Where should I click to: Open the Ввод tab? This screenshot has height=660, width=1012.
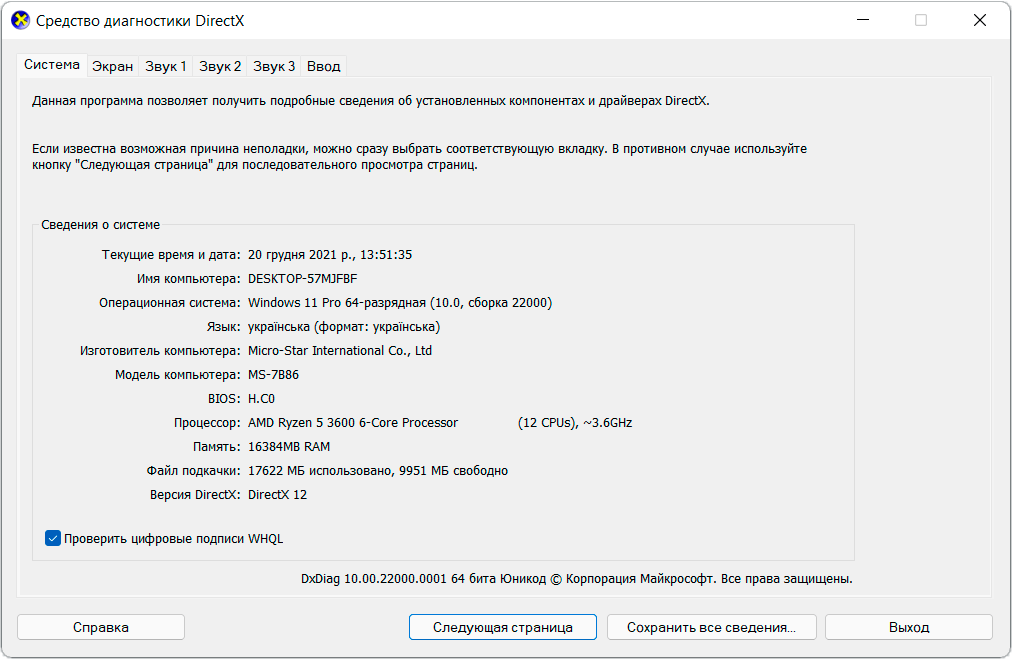pyautogui.click(x=323, y=66)
